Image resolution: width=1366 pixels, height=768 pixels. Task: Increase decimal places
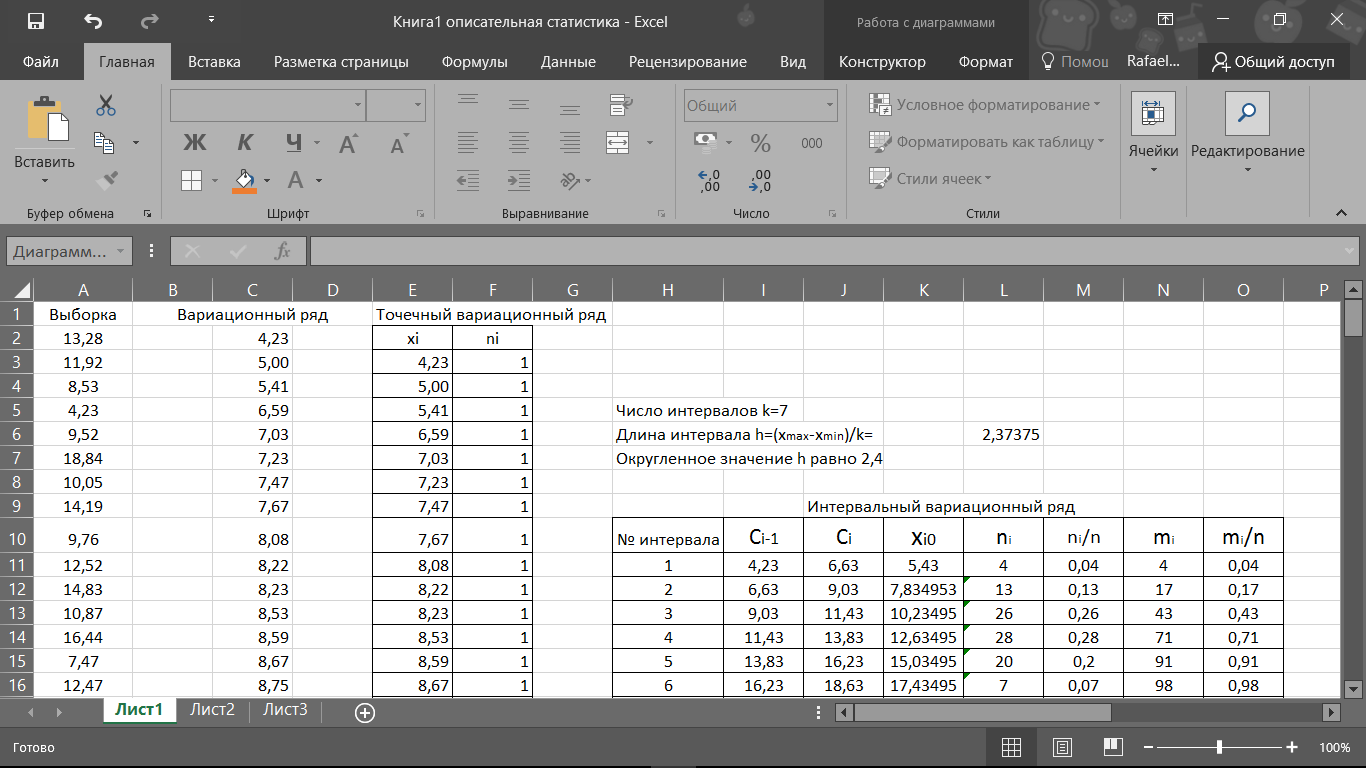pyautogui.click(x=709, y=181)
